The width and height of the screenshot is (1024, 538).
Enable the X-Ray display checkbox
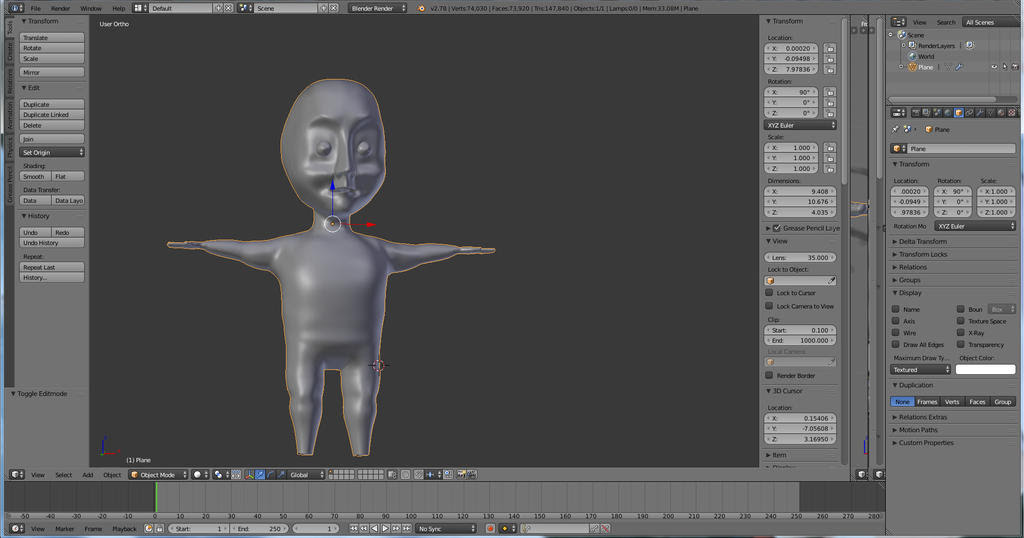[961, 332]
